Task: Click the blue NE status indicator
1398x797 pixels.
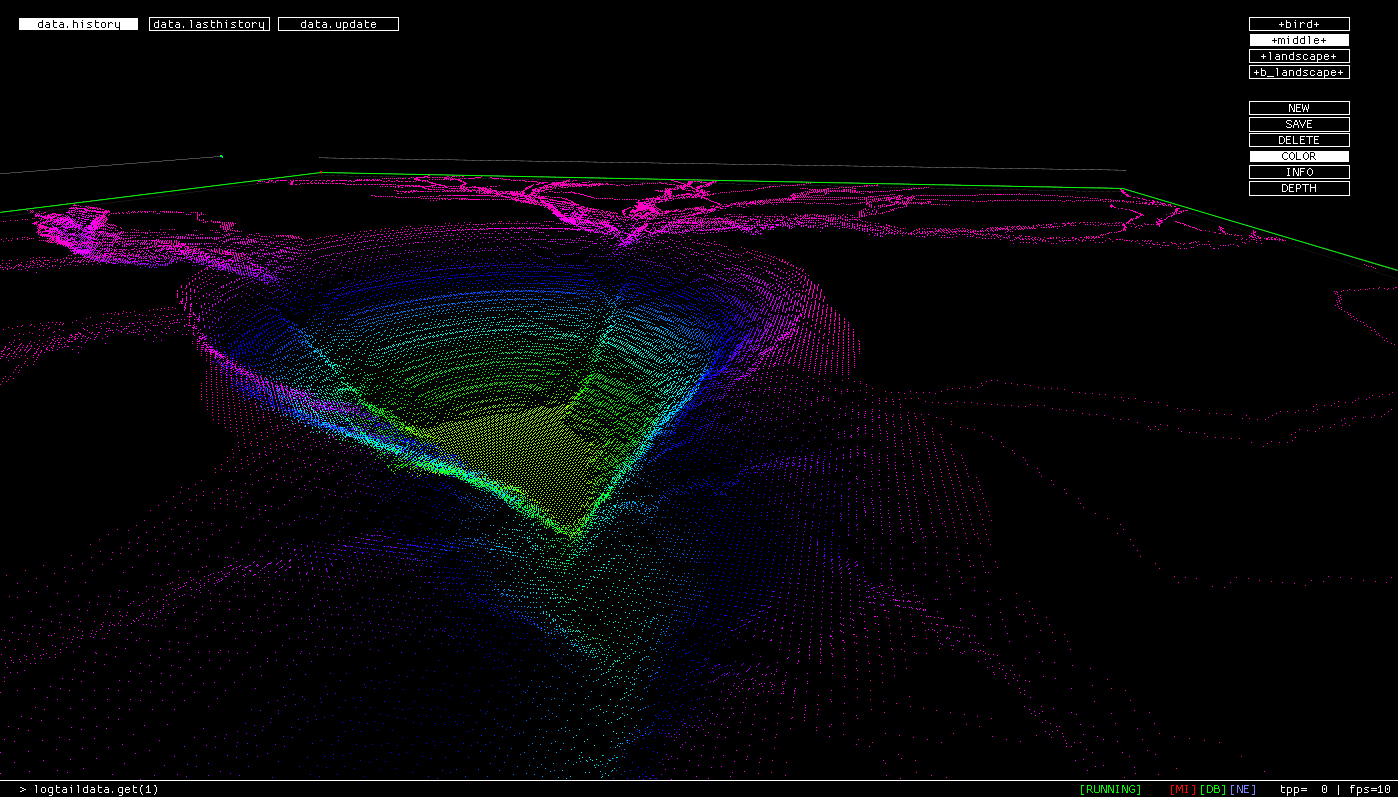Action: point(1243,789)
